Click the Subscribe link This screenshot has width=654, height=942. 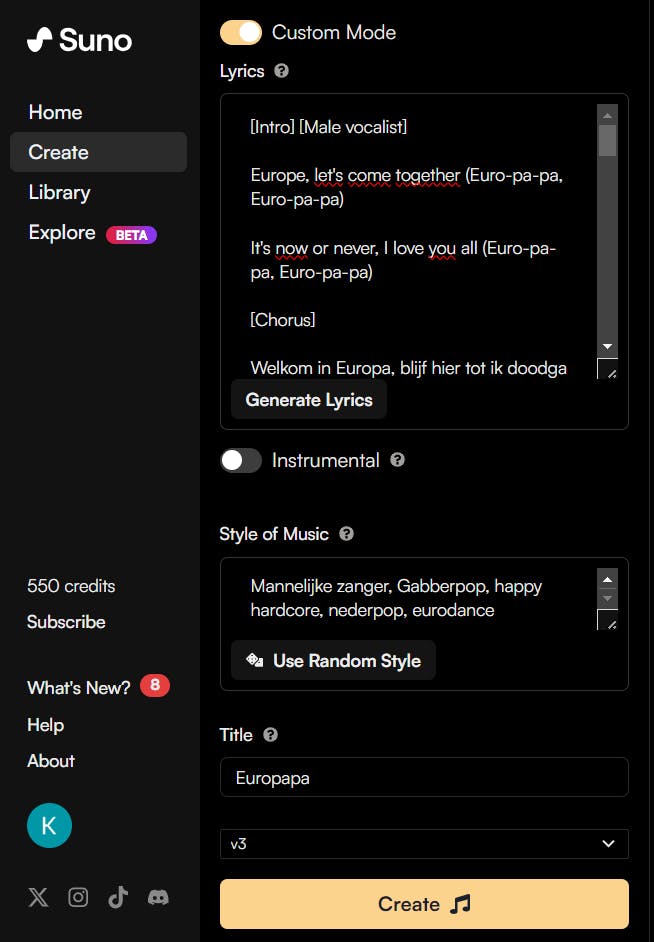(66, 622)
